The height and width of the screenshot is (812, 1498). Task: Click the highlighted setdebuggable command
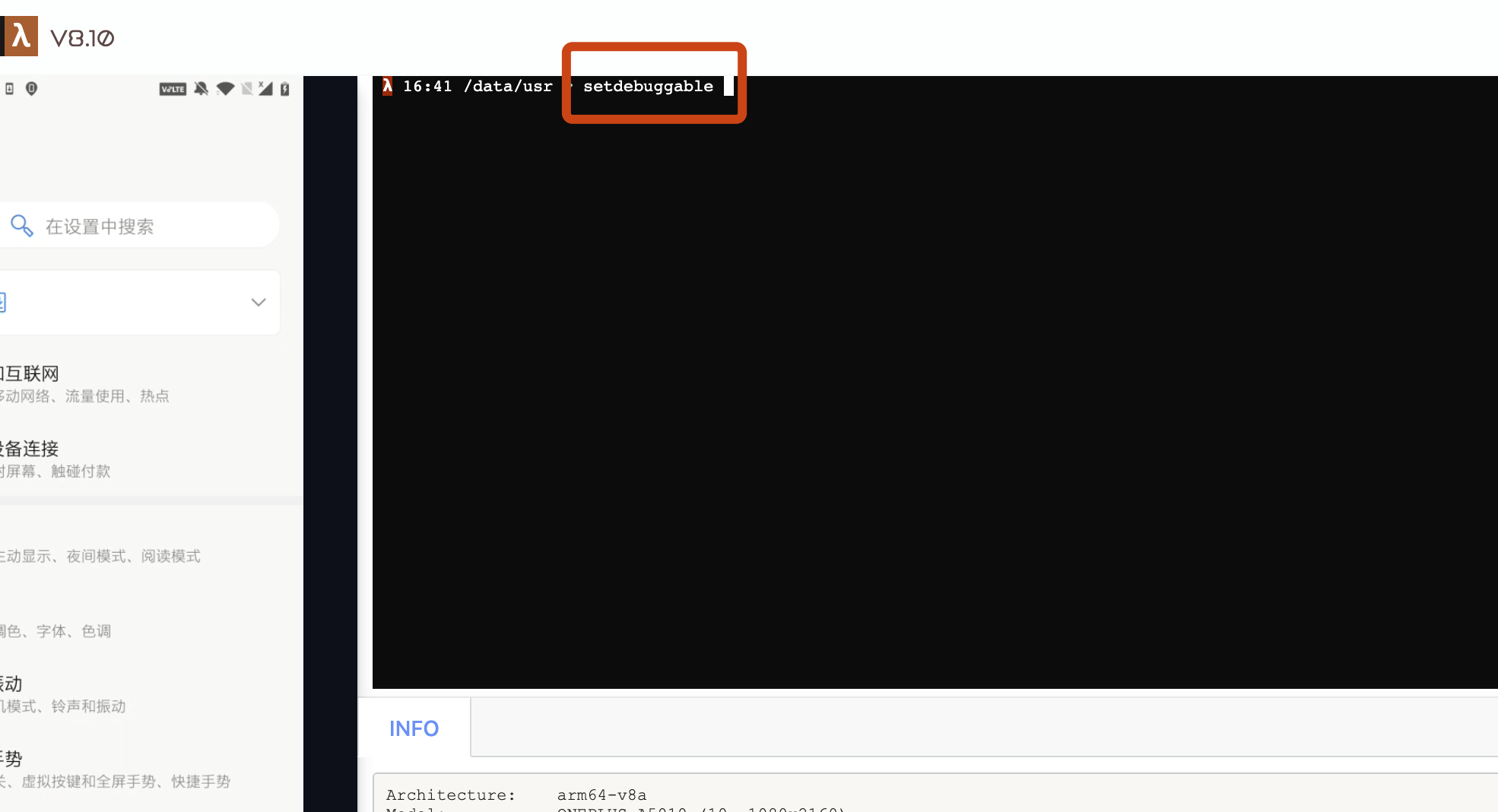point(647,86)
